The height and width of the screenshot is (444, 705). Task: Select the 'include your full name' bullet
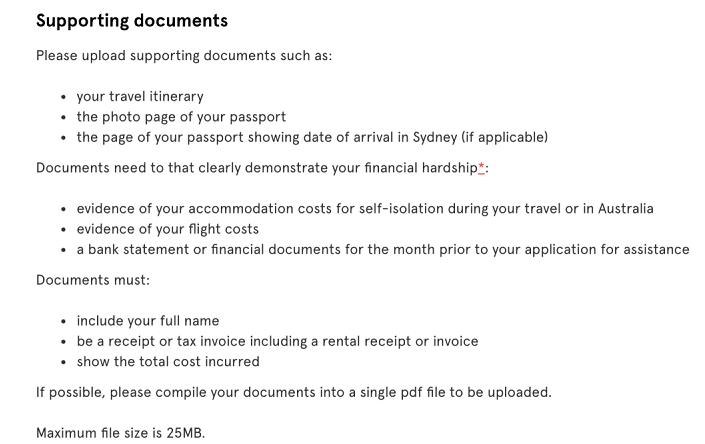[148, 321]
